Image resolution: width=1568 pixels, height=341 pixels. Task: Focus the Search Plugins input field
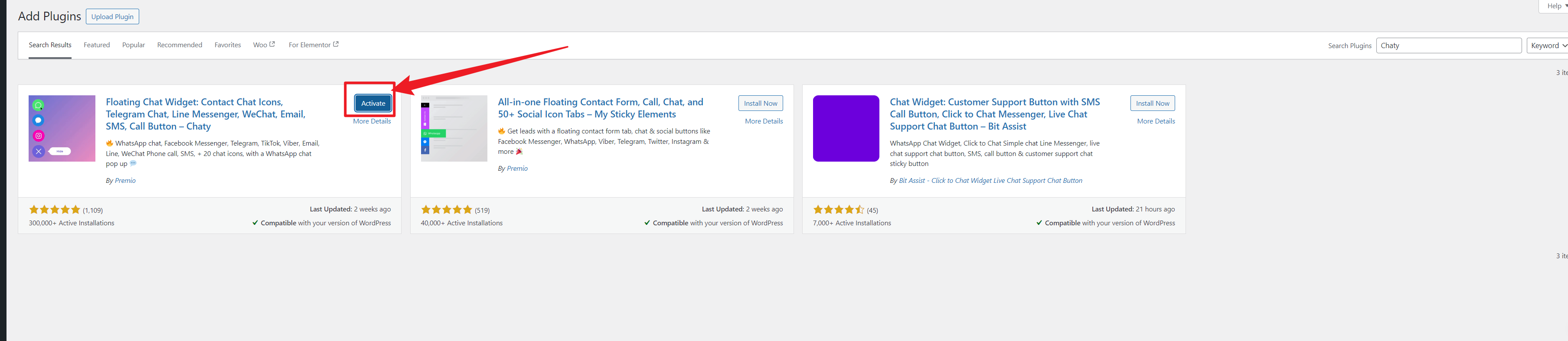coord(1448,45)
